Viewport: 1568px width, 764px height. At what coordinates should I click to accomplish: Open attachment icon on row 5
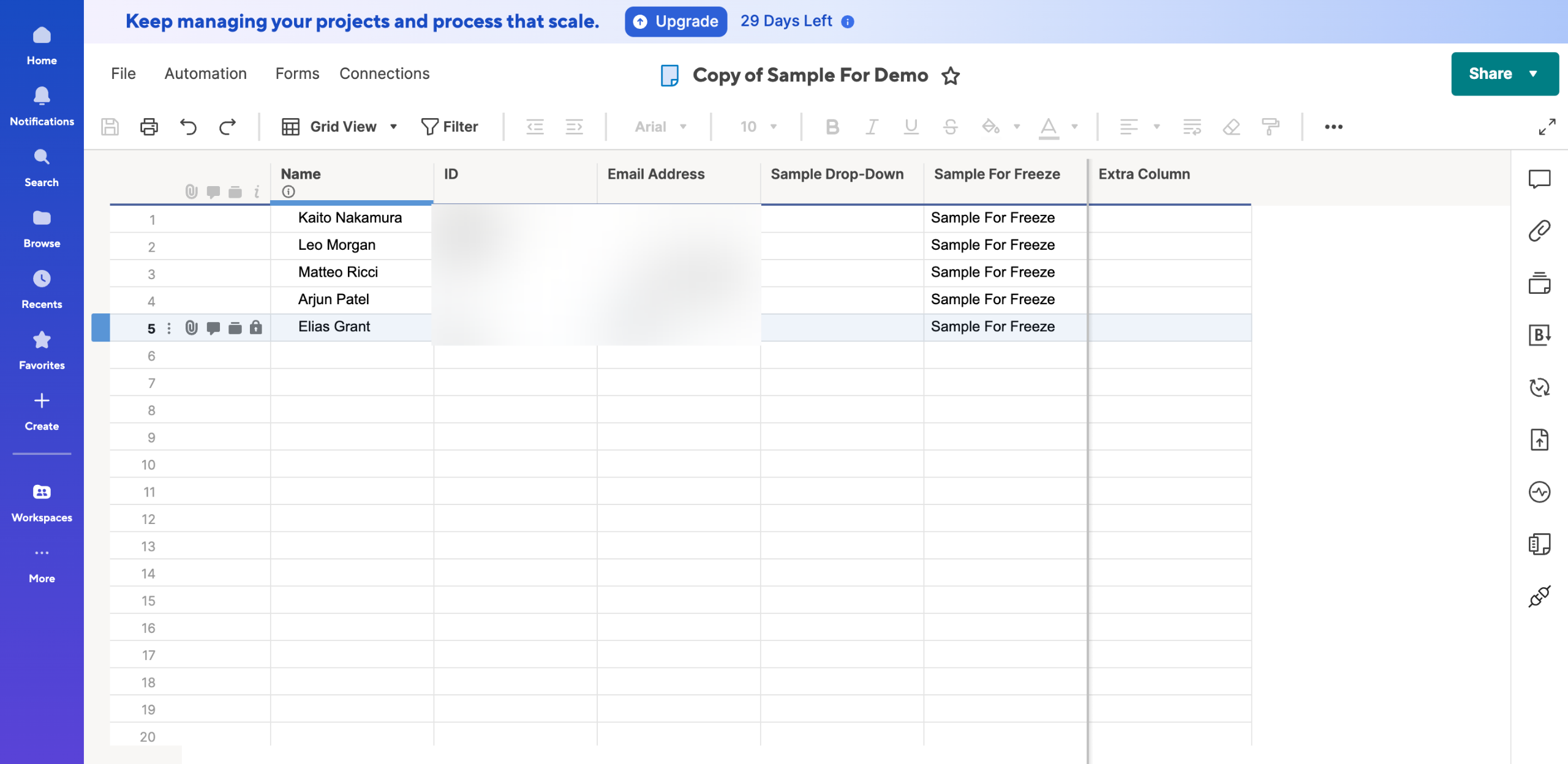[192, 328]
